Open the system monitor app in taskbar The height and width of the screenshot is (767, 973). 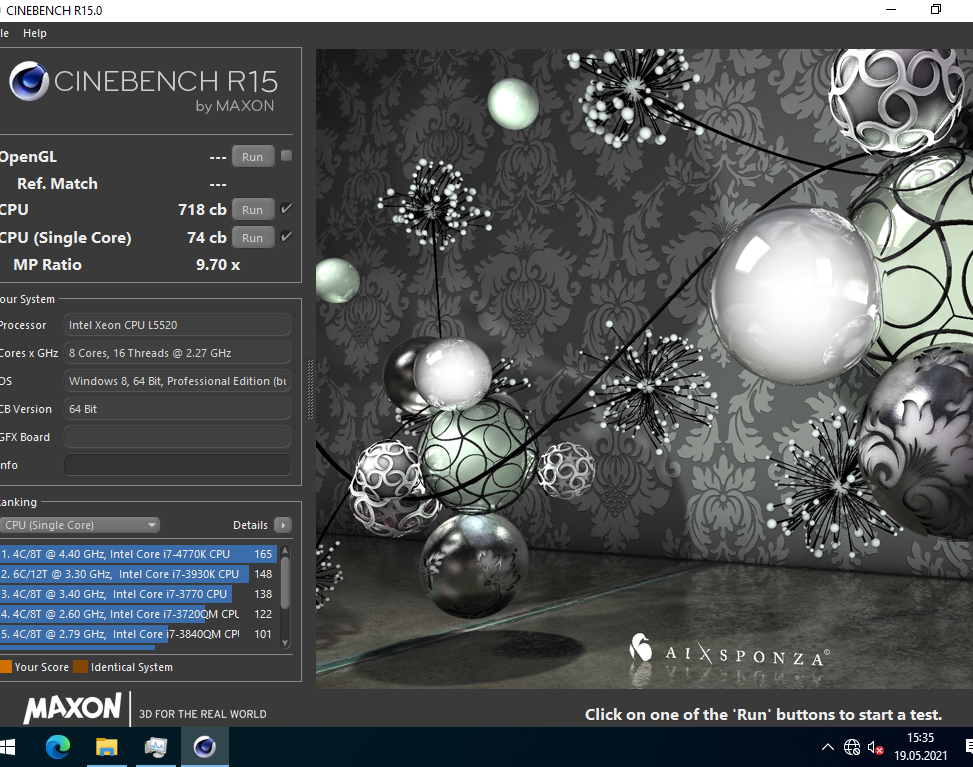(156, 747)
